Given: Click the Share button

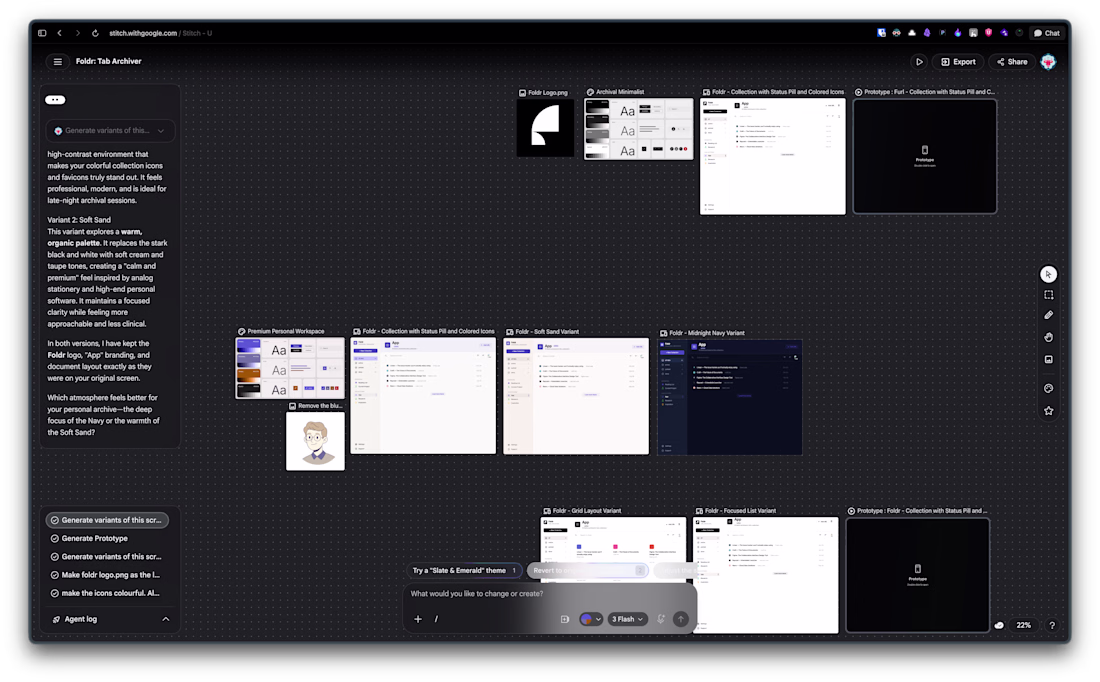Looking at the screenshot, I should (x=1012, y=62).
